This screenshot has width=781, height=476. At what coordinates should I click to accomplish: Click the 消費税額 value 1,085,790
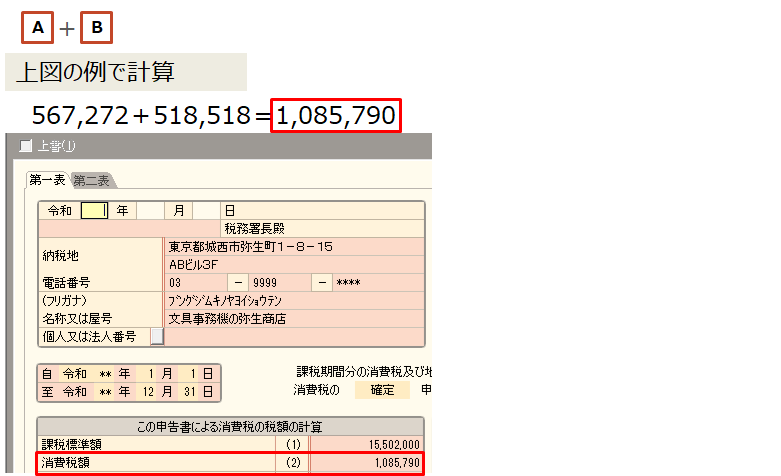pyautogui.click(x=367, y=463)
